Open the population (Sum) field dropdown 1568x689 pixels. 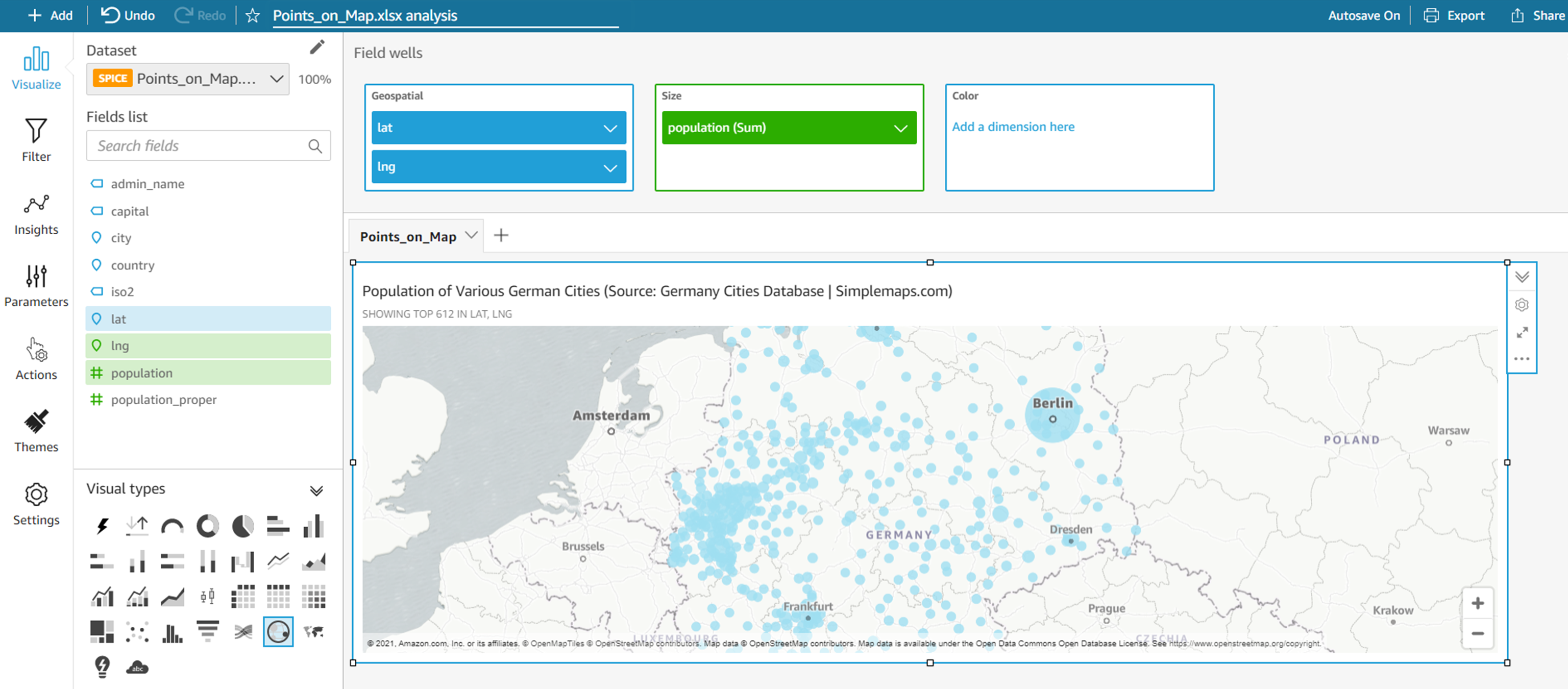900,128
